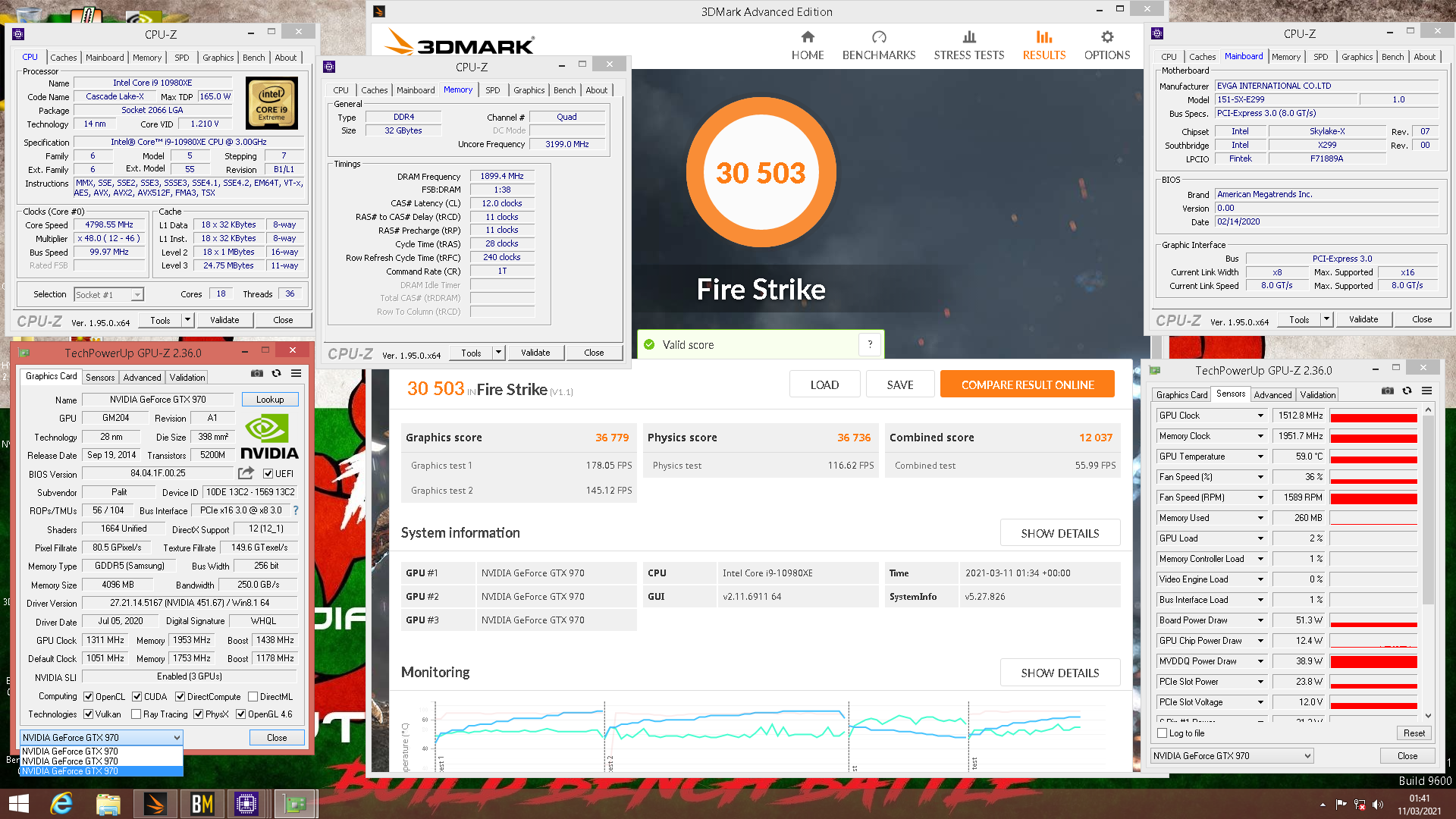Switch to 3DMark taskbar icon

[155, 804]
